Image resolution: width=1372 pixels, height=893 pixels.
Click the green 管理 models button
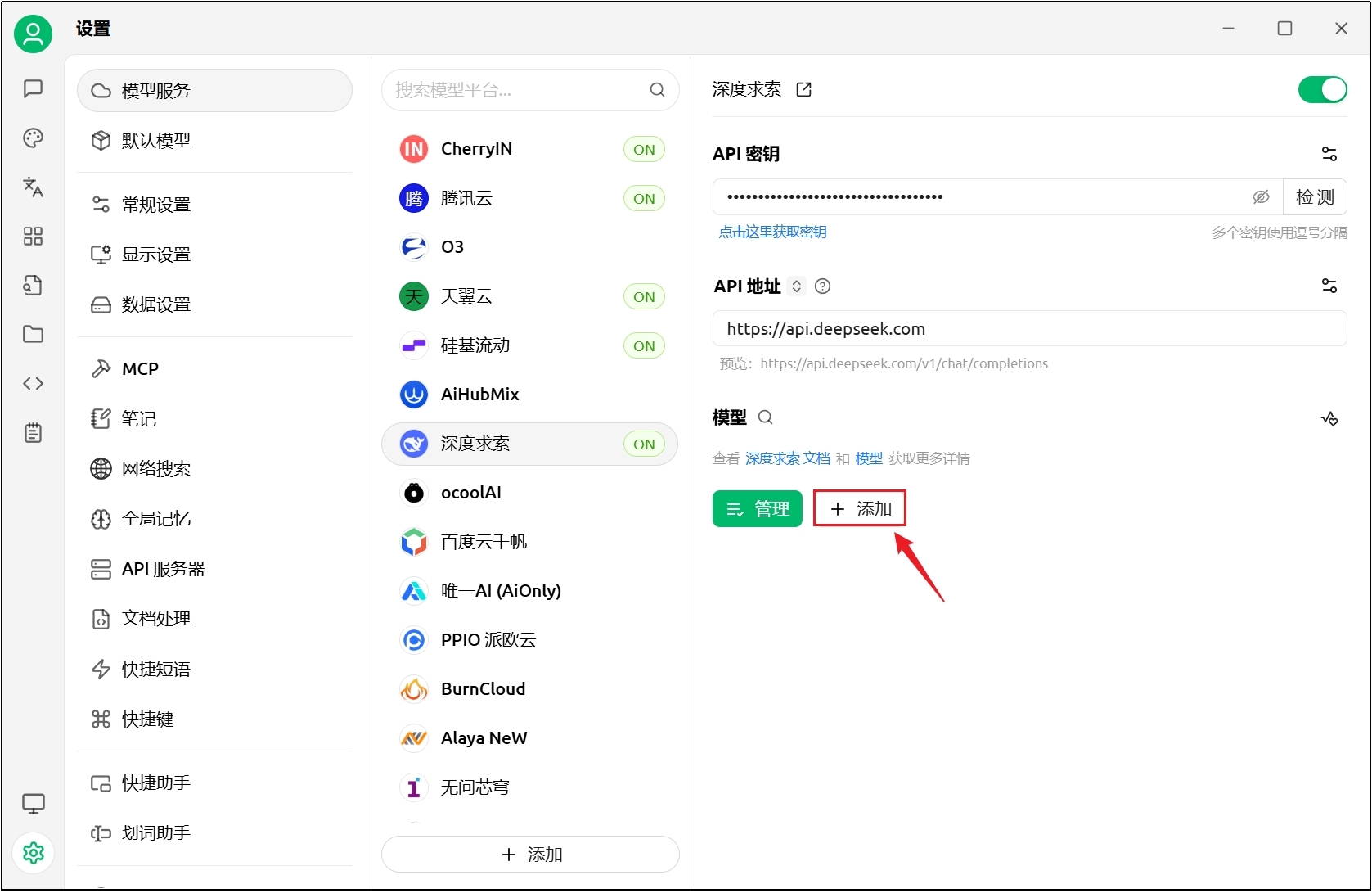point(758,509)
